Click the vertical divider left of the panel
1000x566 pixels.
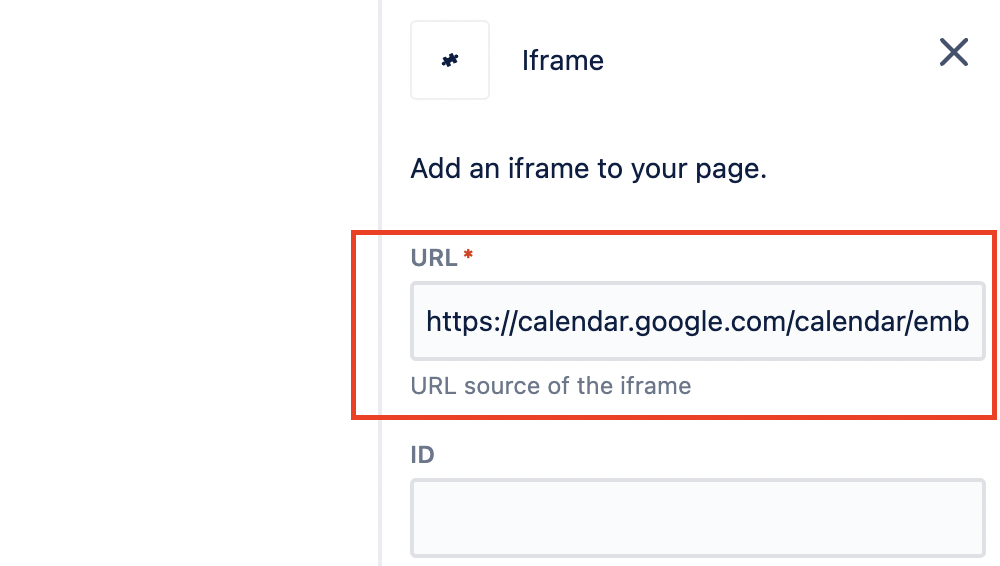coord(380,283)
